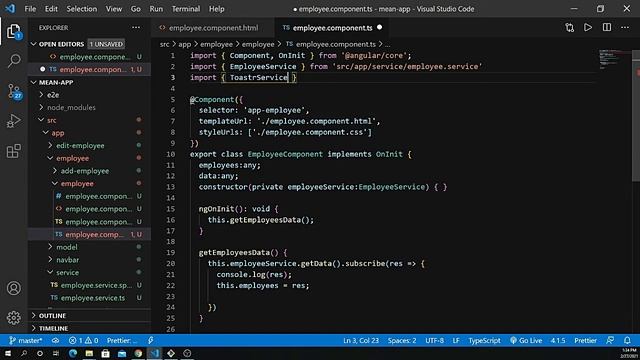This screenshot has height=360, width=640.
Task: Split the editor to the right
Action: [607, 28]
